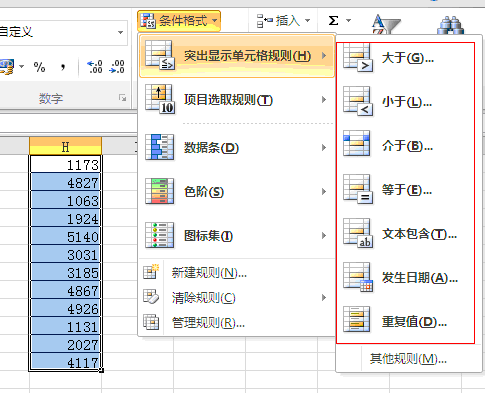Open the 数据条(D) submenu
The image size is (485, 393).
click(x=237, y=147)
